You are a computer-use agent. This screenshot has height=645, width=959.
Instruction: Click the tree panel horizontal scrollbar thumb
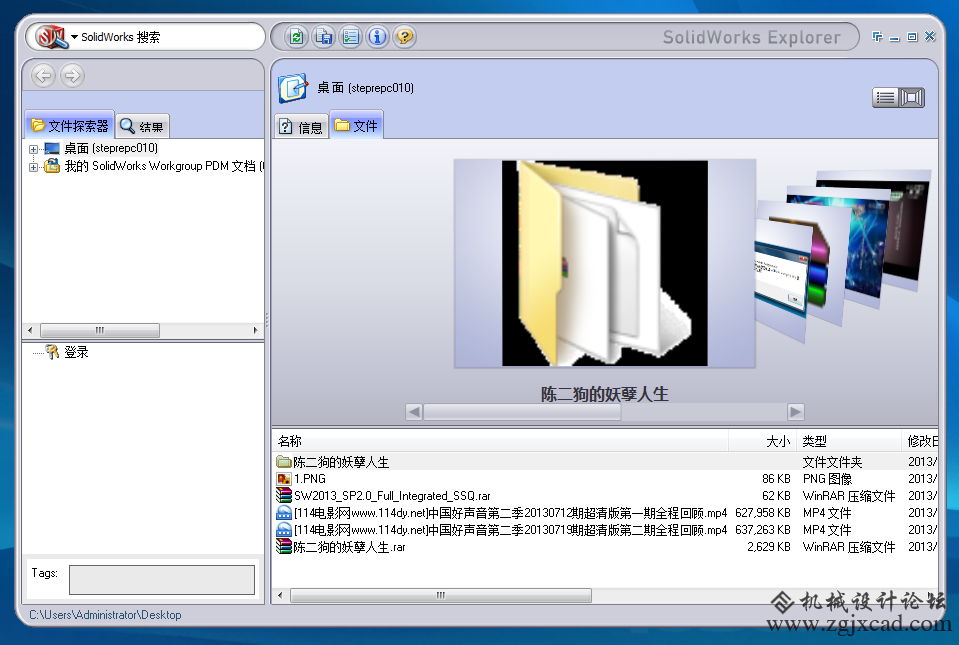coord(100,330)
